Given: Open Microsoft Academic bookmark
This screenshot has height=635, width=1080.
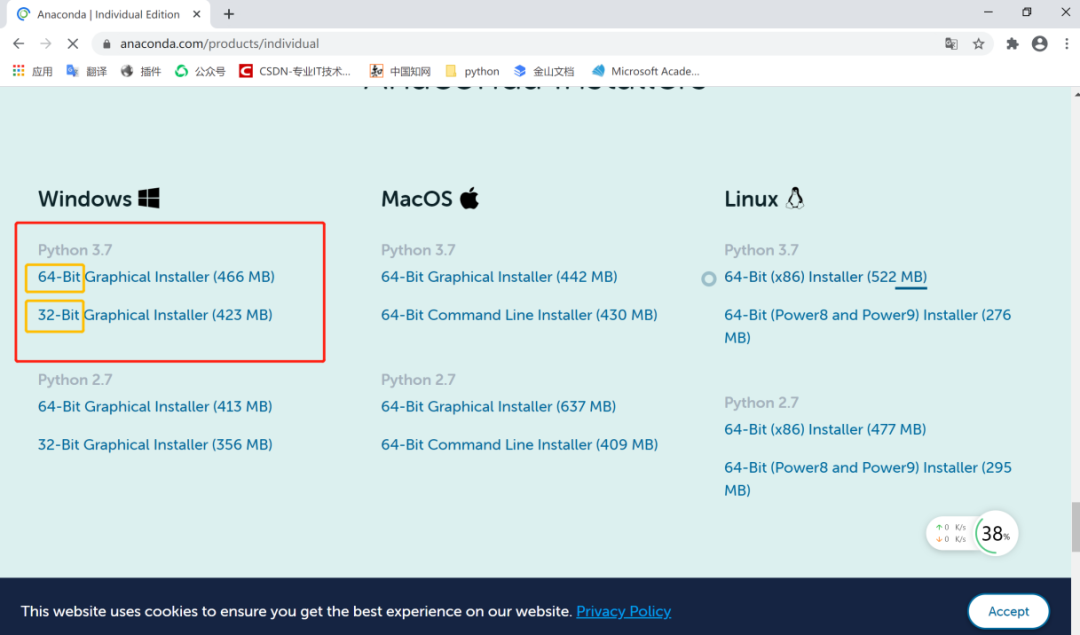Looking at the screenshot, I should click(645, 71).
